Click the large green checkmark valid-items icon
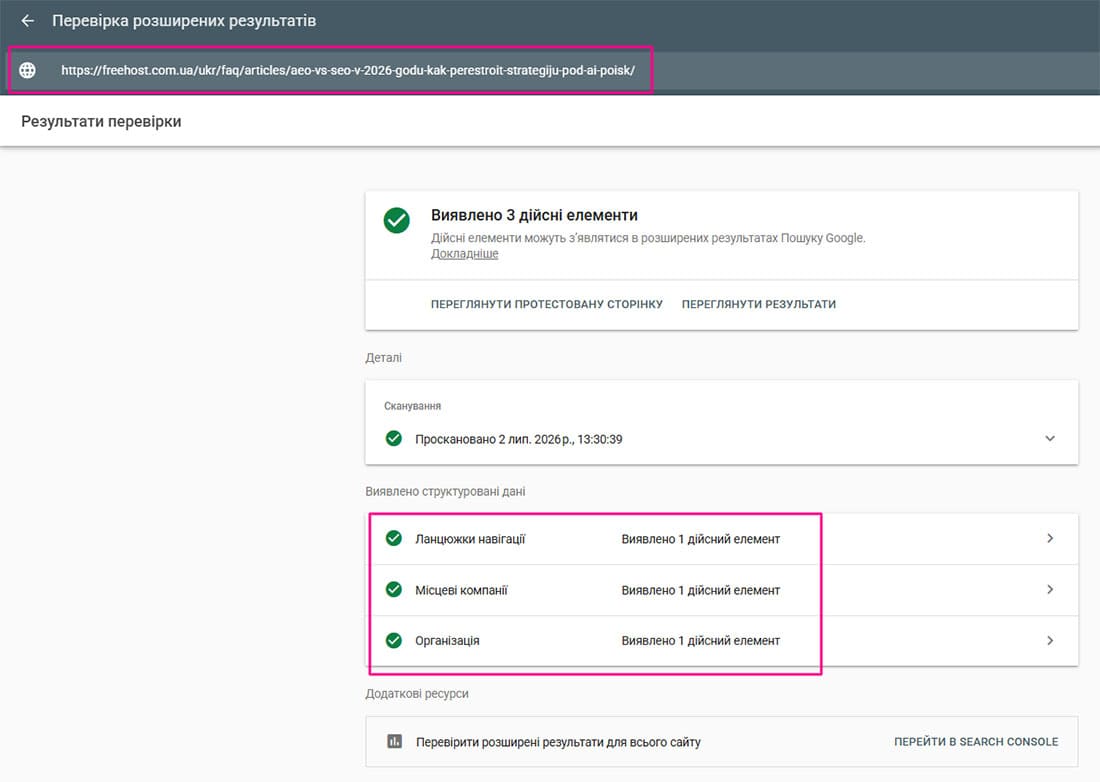Image resolution: width=1100 pixels, height=782 pixels. (x=396, y=220)
